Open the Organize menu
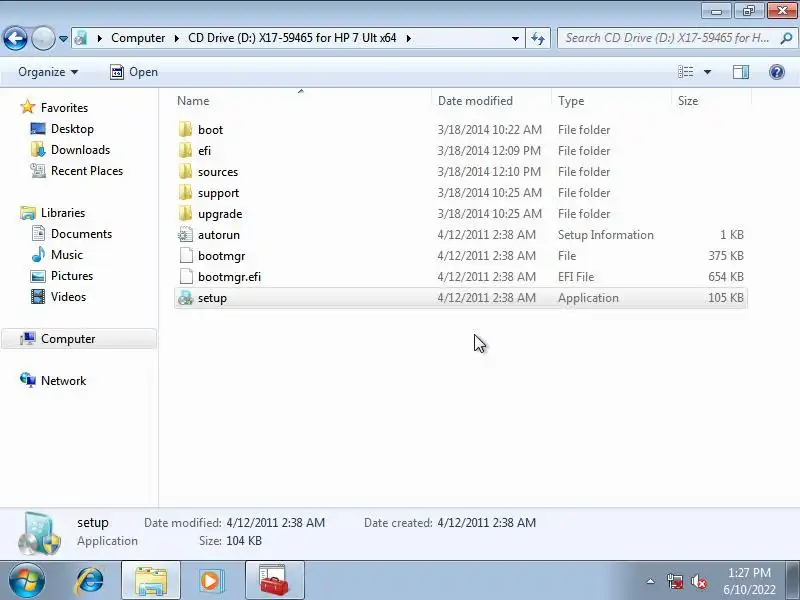This screenshot has width=800, height=600. 48,72
